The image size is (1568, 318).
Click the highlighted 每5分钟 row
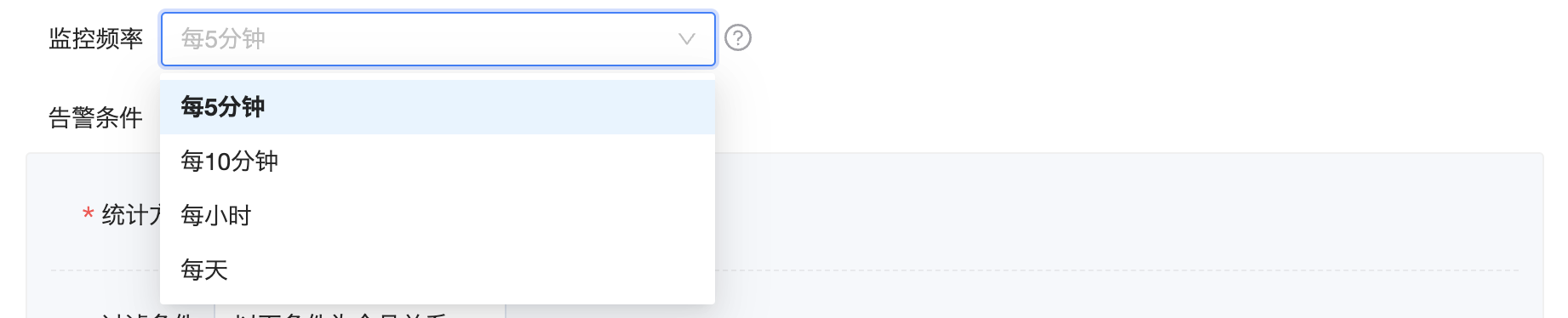[438, 107]
